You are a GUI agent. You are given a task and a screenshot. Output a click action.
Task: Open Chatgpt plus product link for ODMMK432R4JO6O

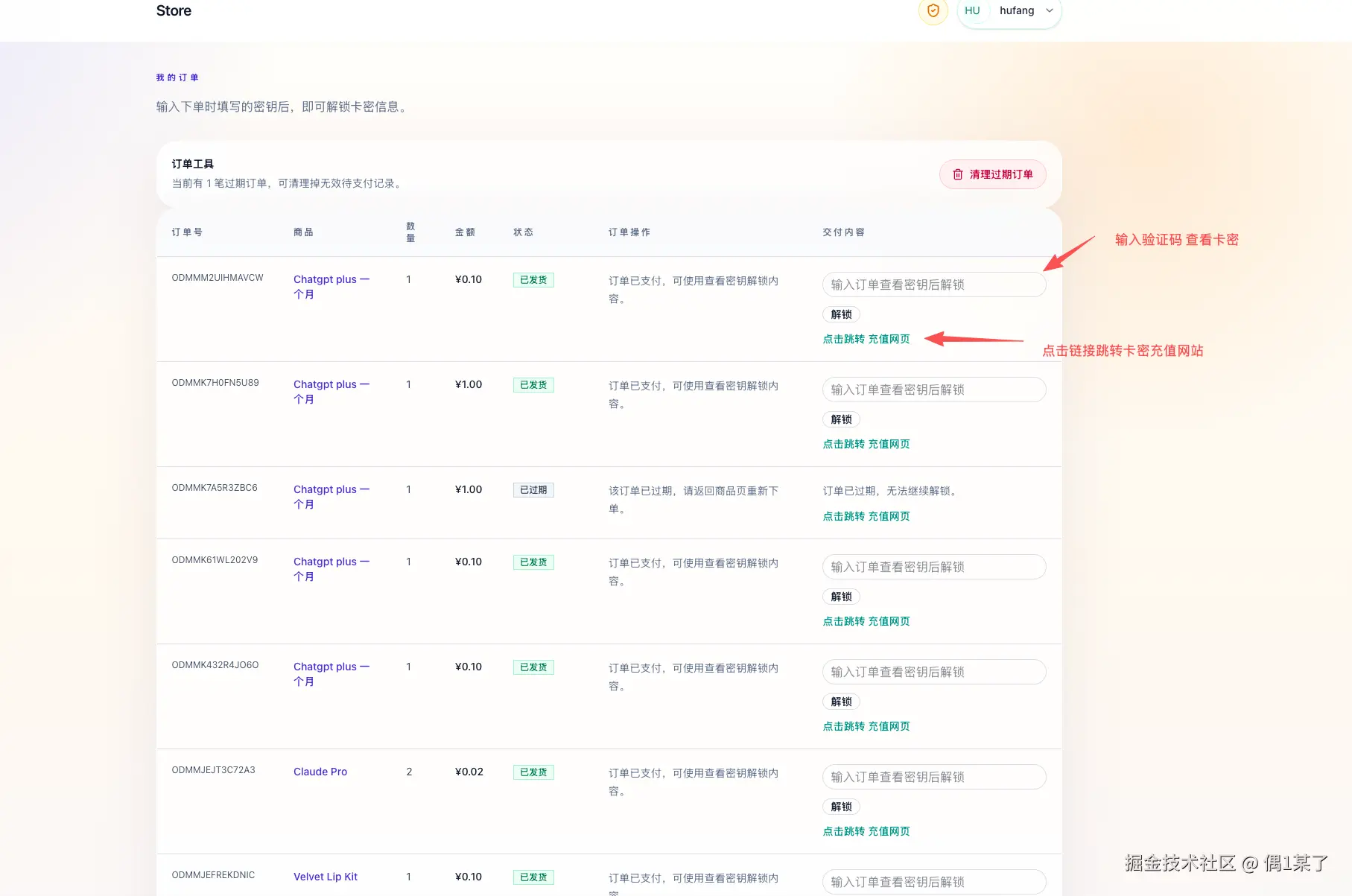pos(331,674)
